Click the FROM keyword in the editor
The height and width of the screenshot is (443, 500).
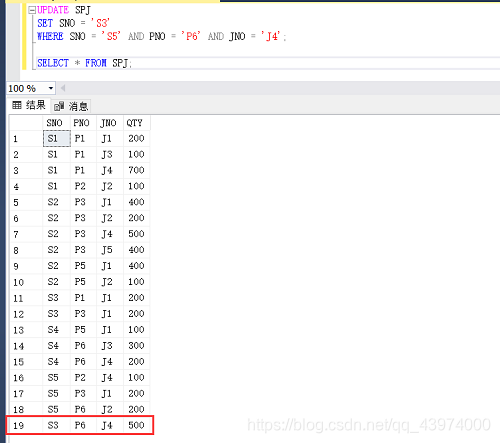[96, 63]
